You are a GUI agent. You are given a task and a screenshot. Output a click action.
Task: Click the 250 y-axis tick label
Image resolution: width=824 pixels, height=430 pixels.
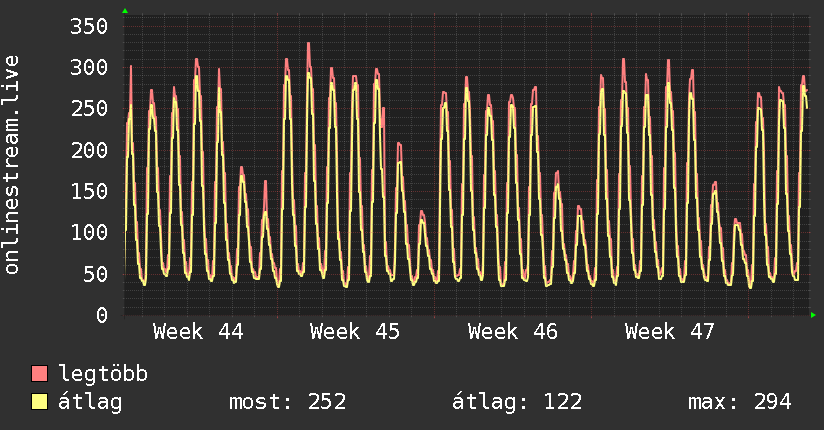point(89,109)
